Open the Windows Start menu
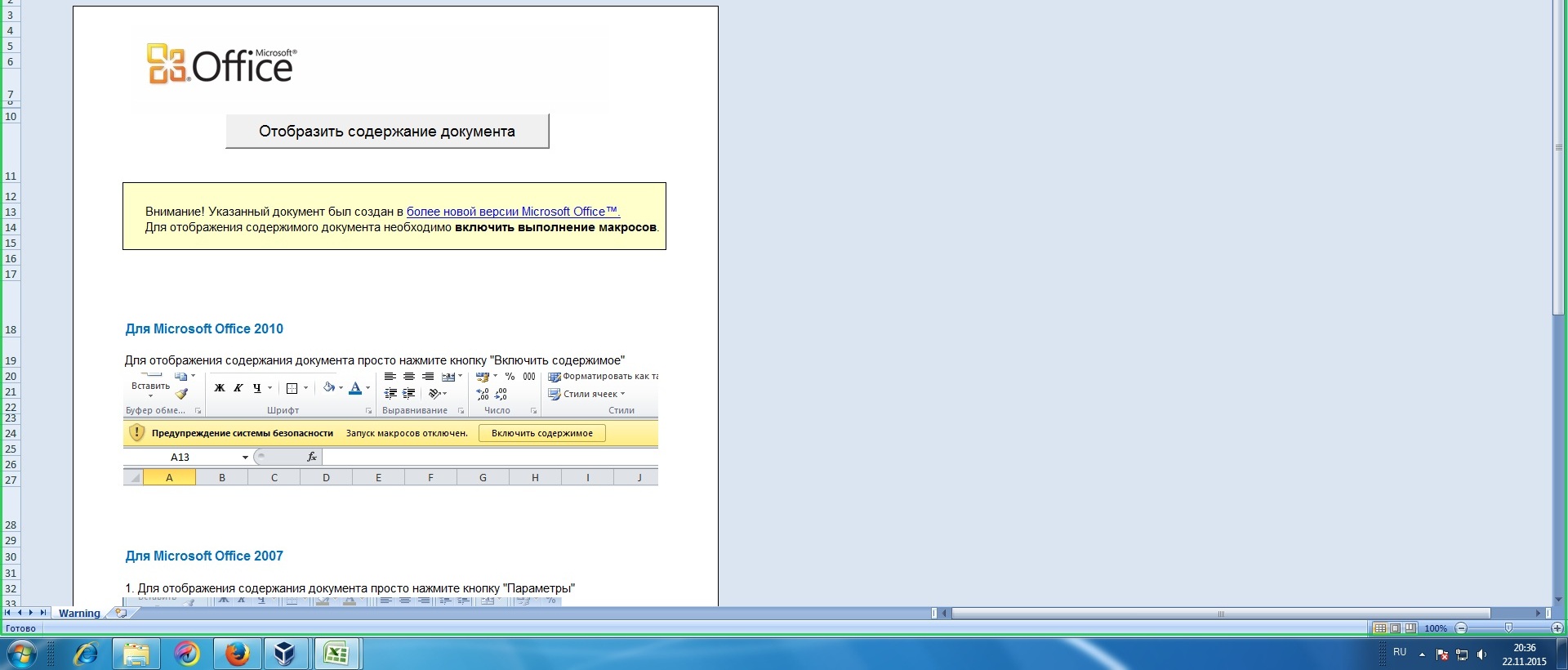 tap(21, 654)
